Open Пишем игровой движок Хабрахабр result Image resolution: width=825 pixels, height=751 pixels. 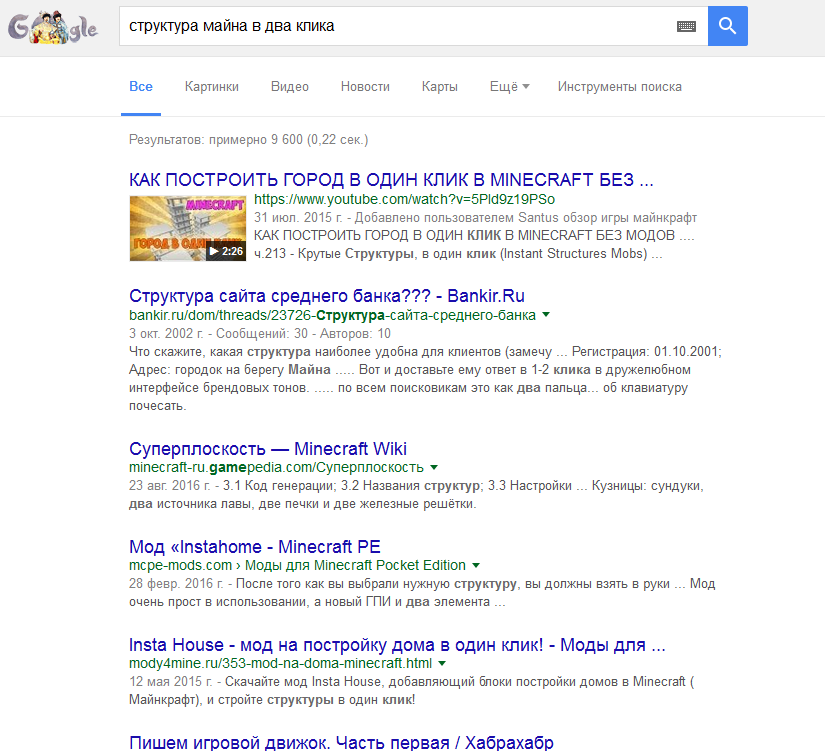coord(341,742)
